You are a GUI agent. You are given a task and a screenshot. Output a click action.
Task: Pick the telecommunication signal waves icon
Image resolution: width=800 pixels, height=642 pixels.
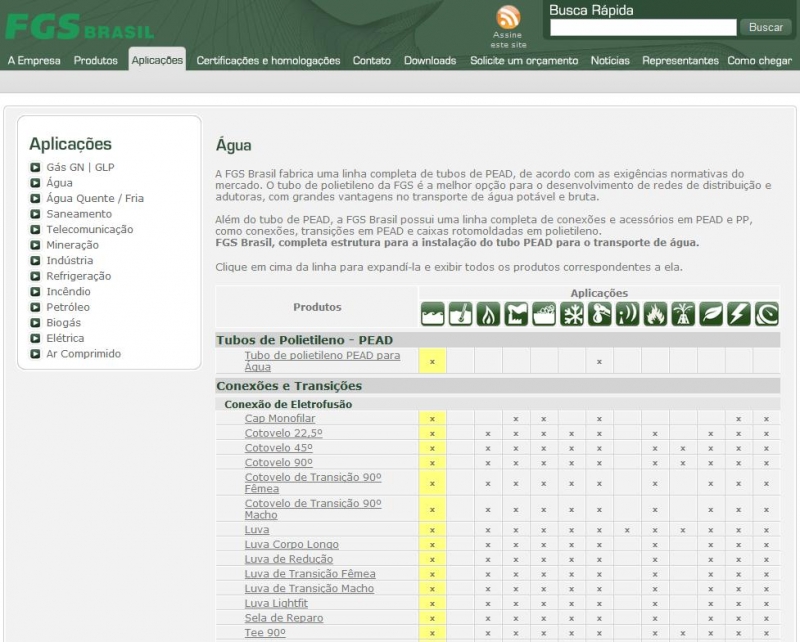click(627, 313)
